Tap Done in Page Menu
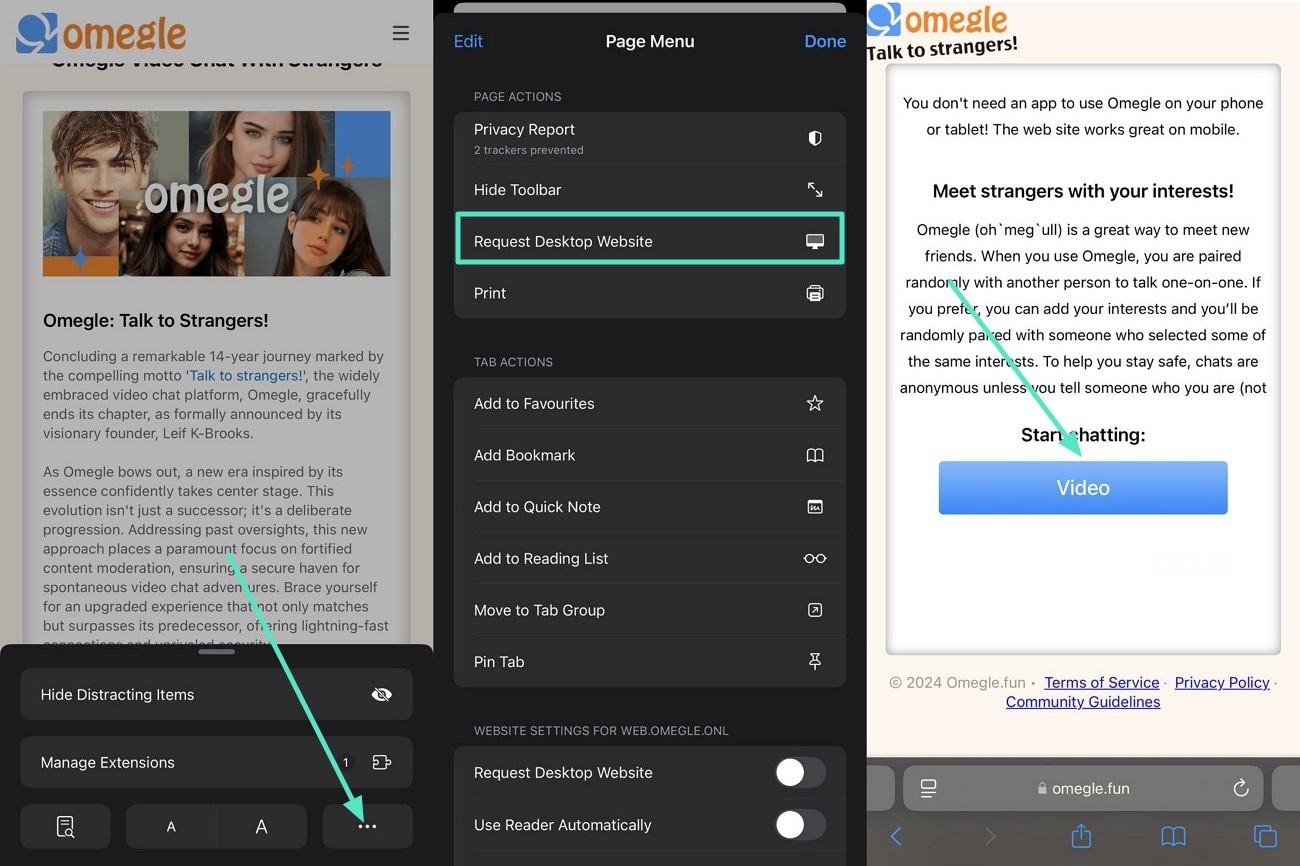This screenshot has width=1300, height=866. click(x=825, y=41)
